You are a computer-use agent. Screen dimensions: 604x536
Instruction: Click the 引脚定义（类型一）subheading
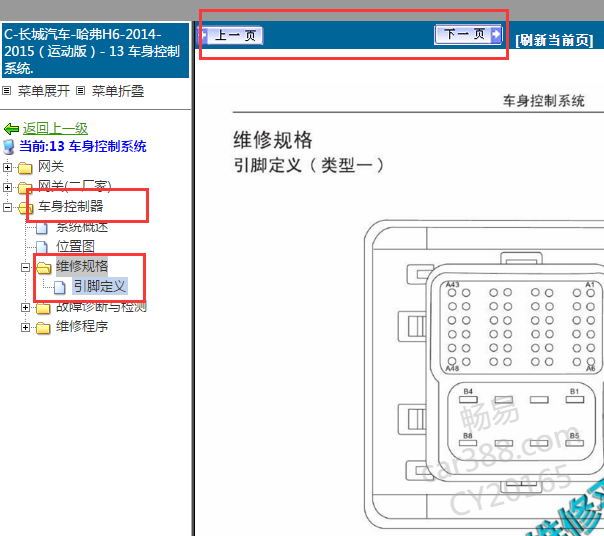(309, 166)
